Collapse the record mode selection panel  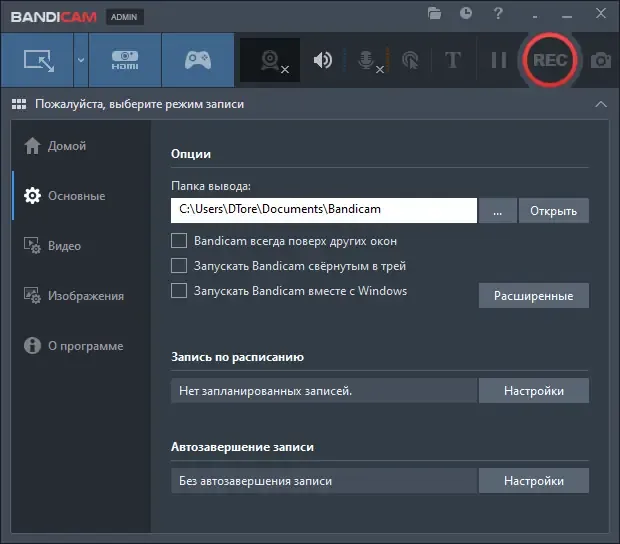coord(601,104)
